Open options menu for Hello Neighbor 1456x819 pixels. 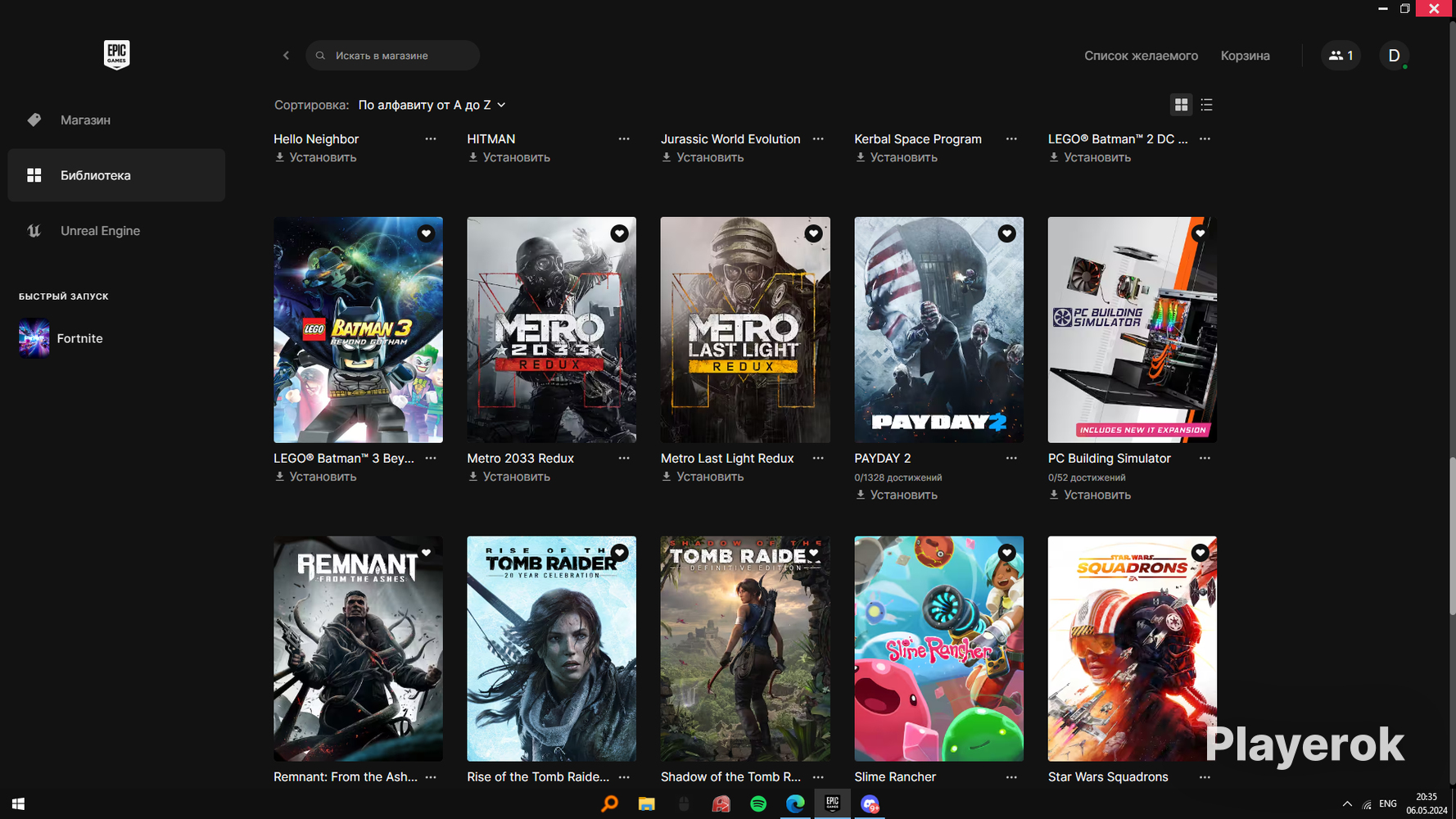(x=431, y=139)
